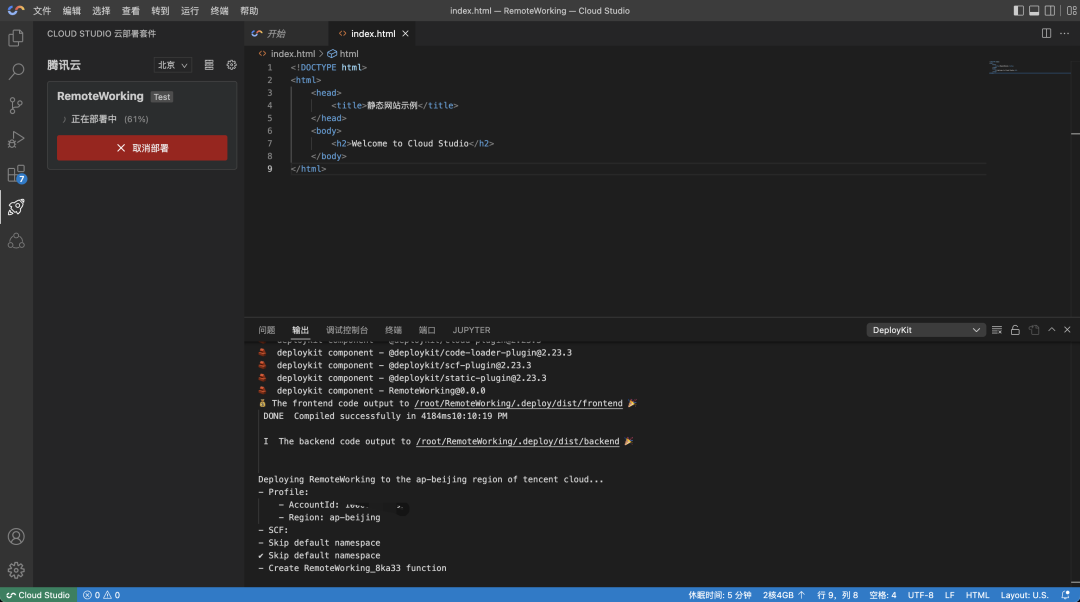Open the 转到 menu

[x=160, y=10]
